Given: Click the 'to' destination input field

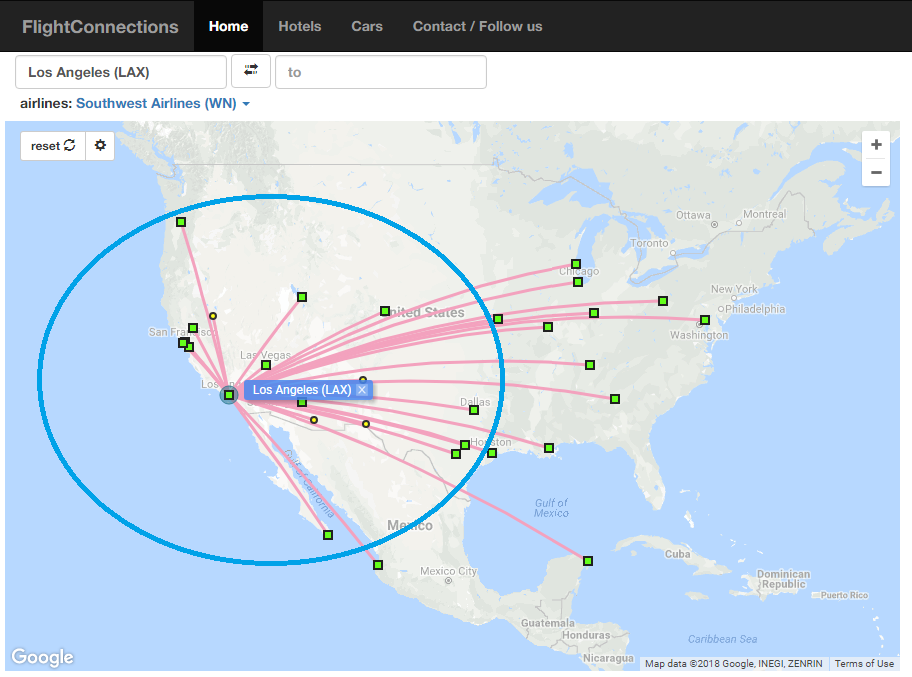Looking at the screenshot, I should pyautogui.click(x=381, y=72).
